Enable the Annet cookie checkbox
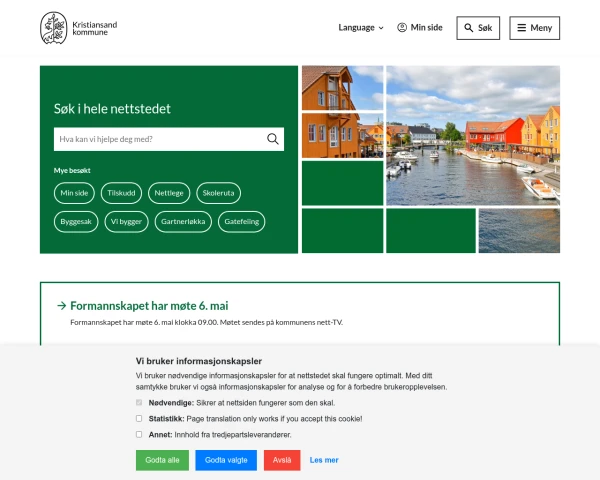 [x=139, y=434]
